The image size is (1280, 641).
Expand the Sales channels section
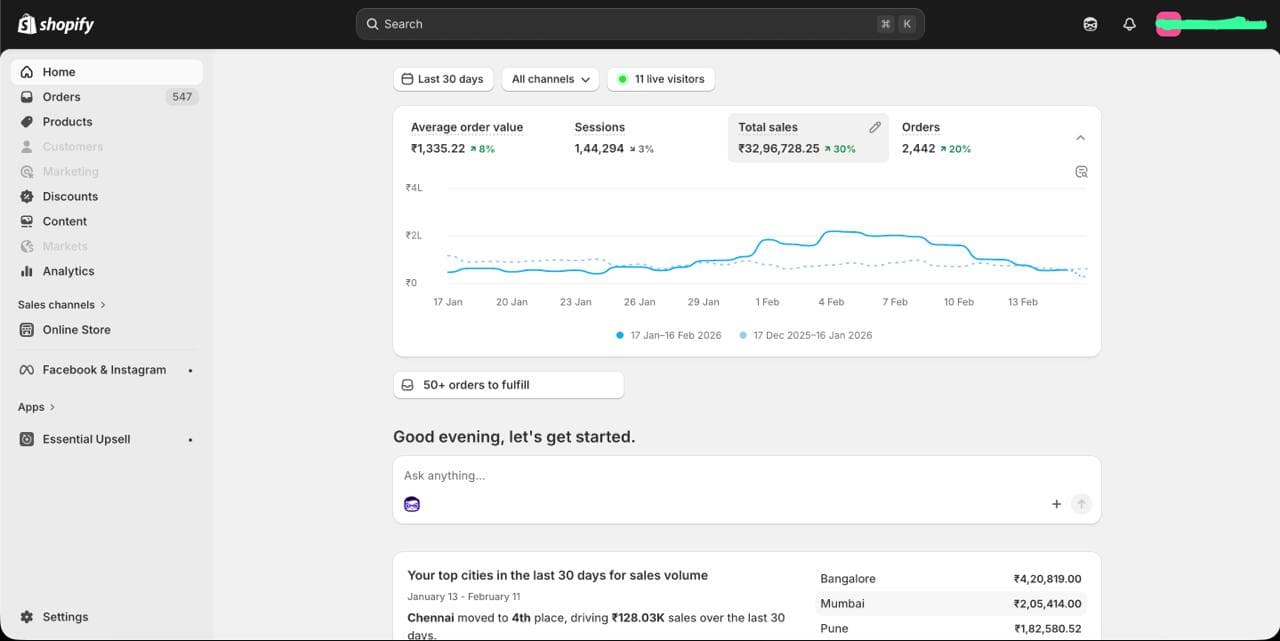click(x=62, y=305)
